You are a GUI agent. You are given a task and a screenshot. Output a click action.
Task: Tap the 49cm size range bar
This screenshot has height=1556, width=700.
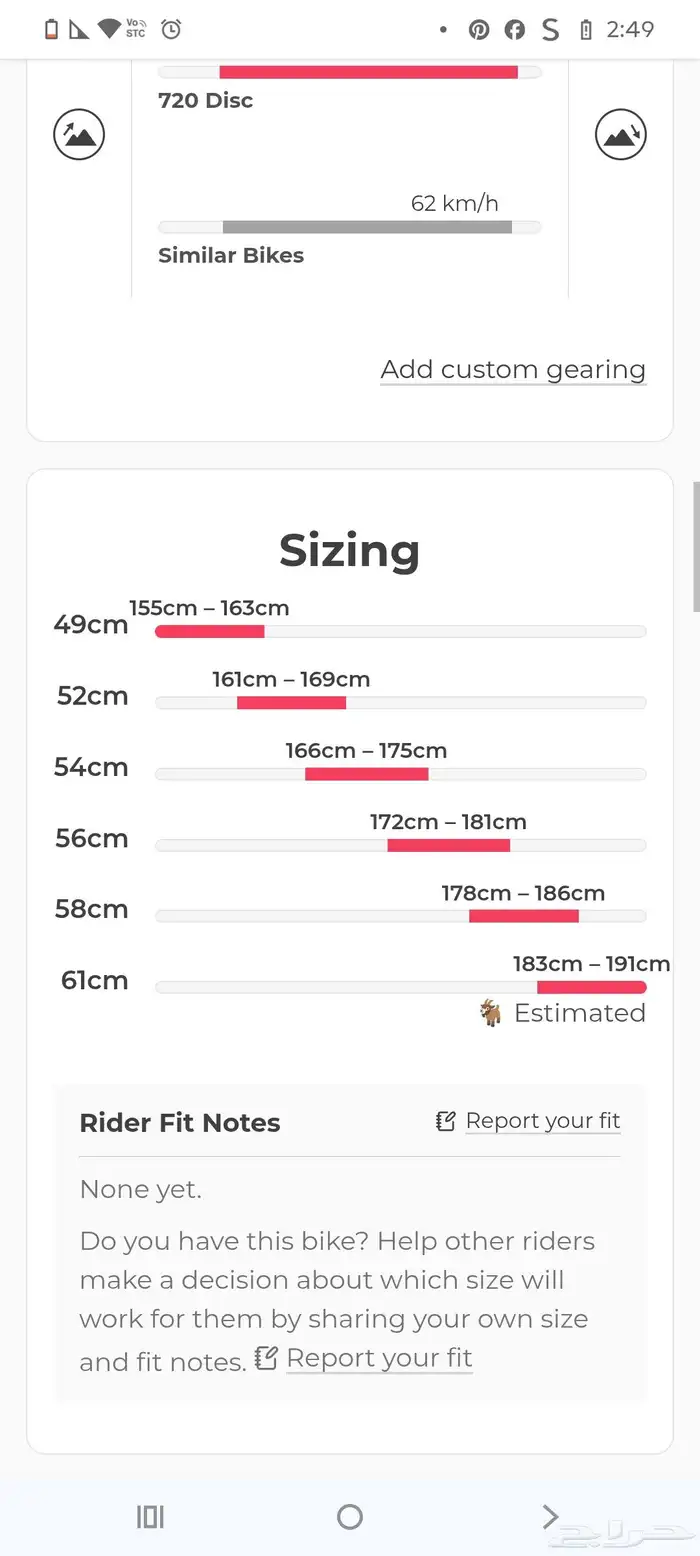(x=210, y=631)
